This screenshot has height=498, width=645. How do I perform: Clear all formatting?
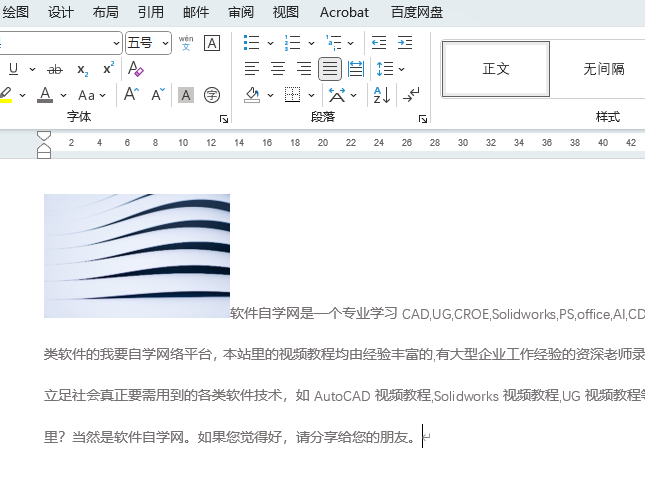(x=135, y=69)
